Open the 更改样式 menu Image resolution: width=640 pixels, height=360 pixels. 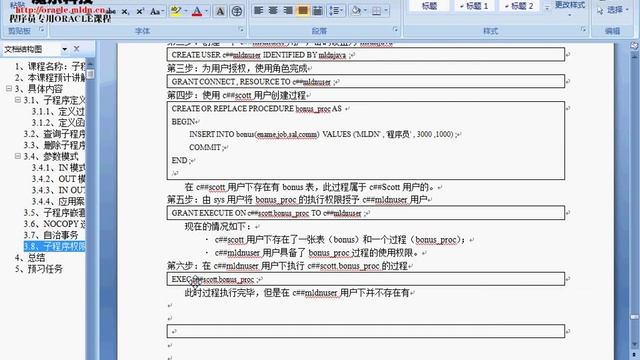[x=570, y=8]
